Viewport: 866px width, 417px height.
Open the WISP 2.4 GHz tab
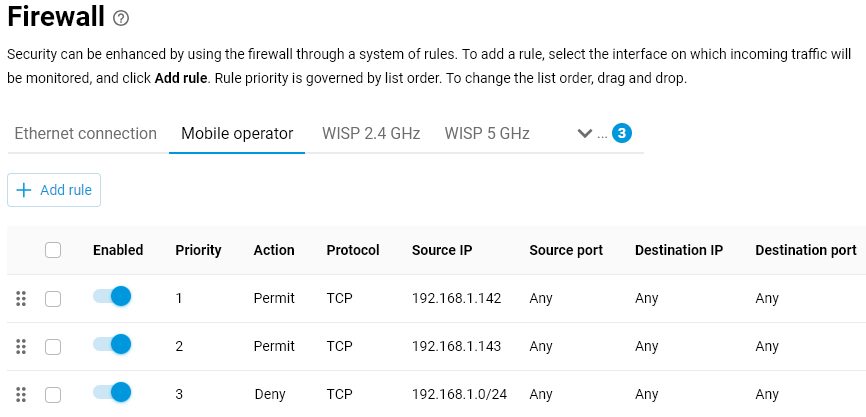[x=371, y=133]
